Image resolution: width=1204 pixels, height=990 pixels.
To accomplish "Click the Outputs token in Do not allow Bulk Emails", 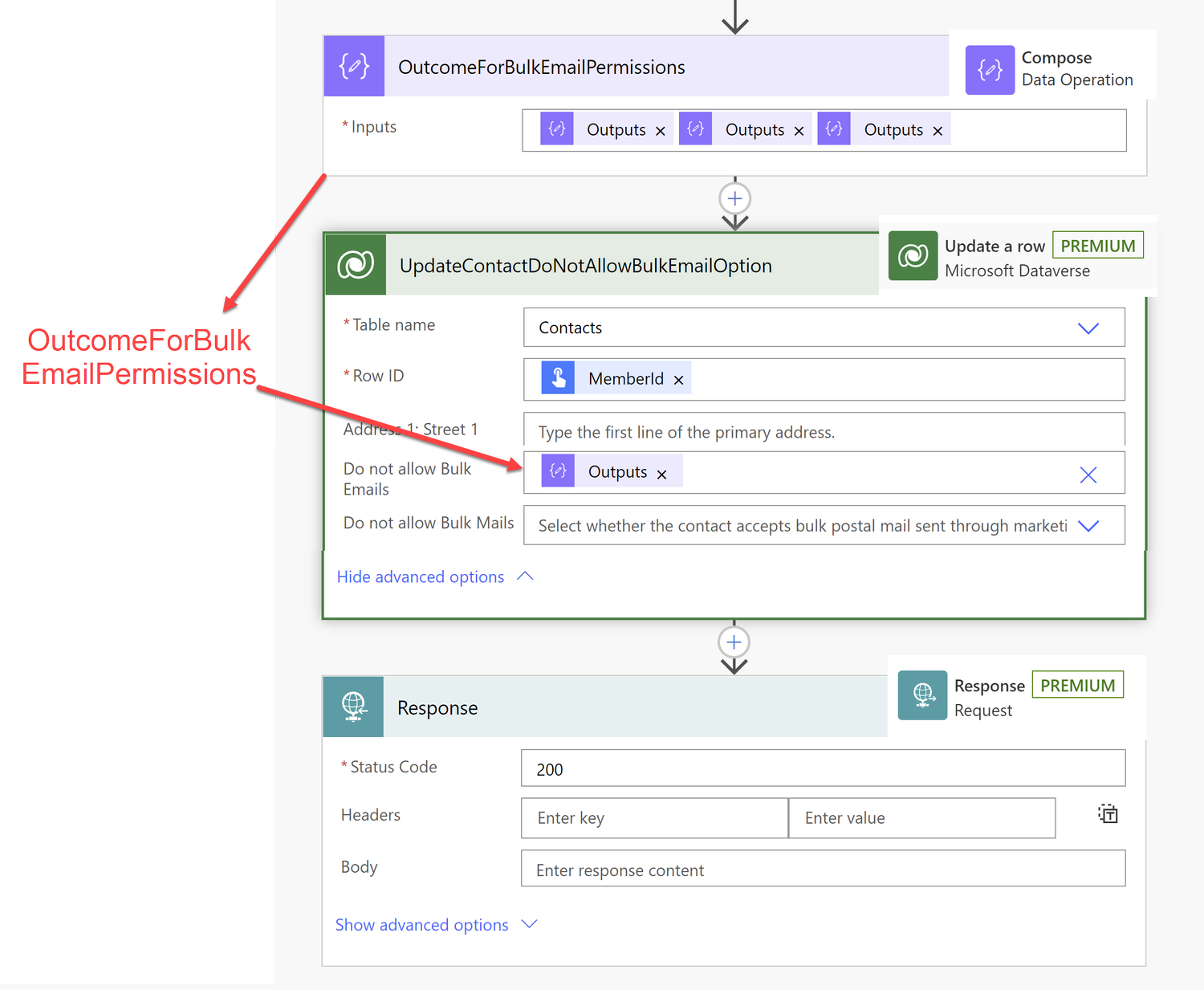I will coord(616,471).
